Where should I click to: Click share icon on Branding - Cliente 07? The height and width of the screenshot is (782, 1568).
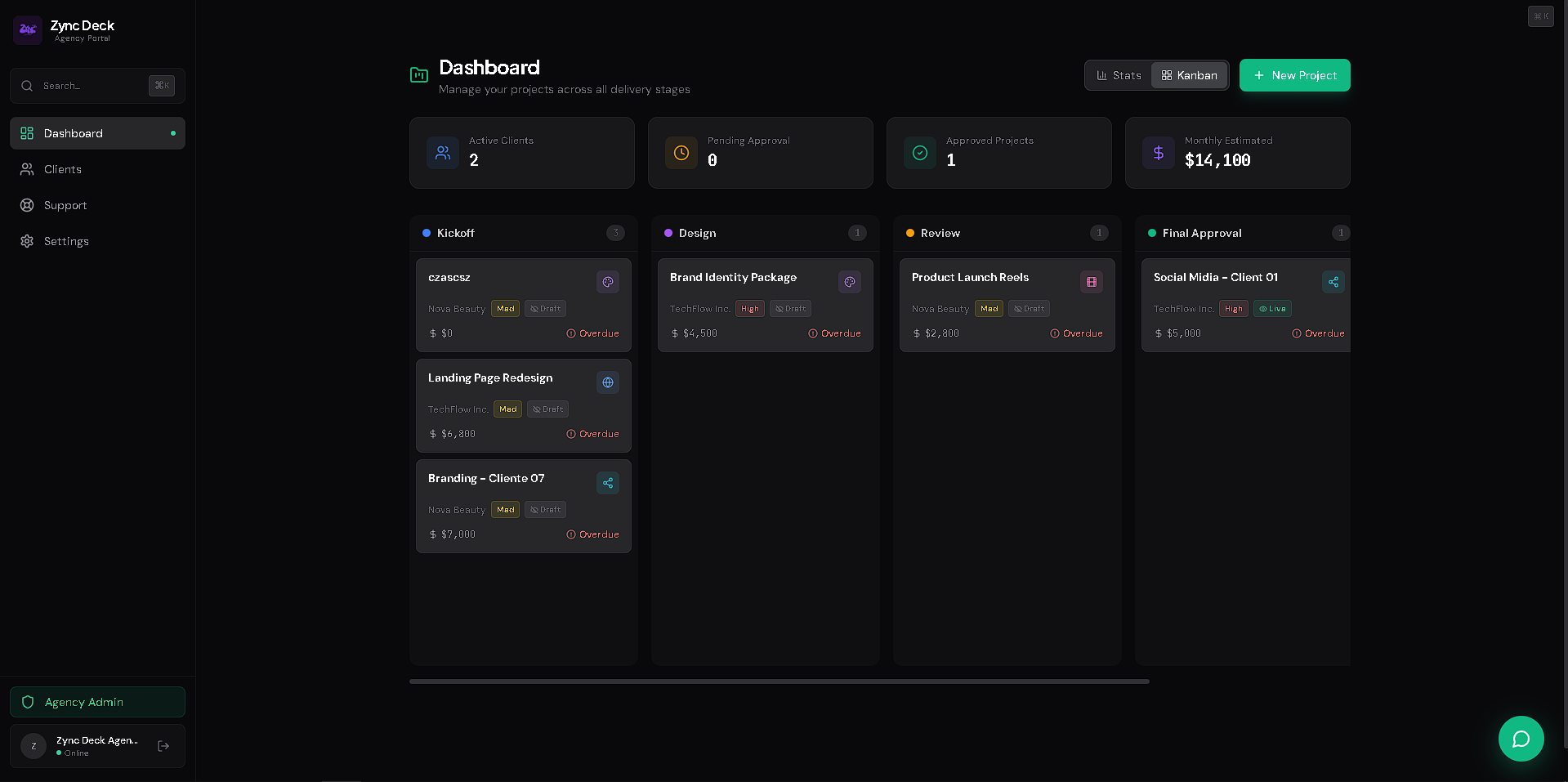pos(608,483)
